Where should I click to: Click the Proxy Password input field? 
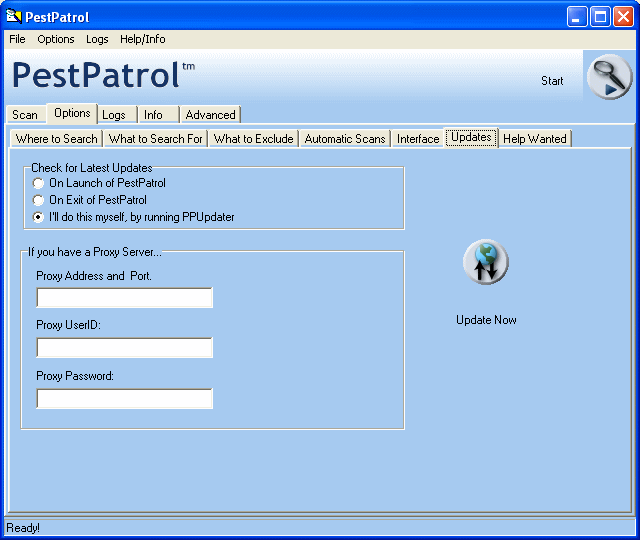pyautogui.click(x=124, y=399)
